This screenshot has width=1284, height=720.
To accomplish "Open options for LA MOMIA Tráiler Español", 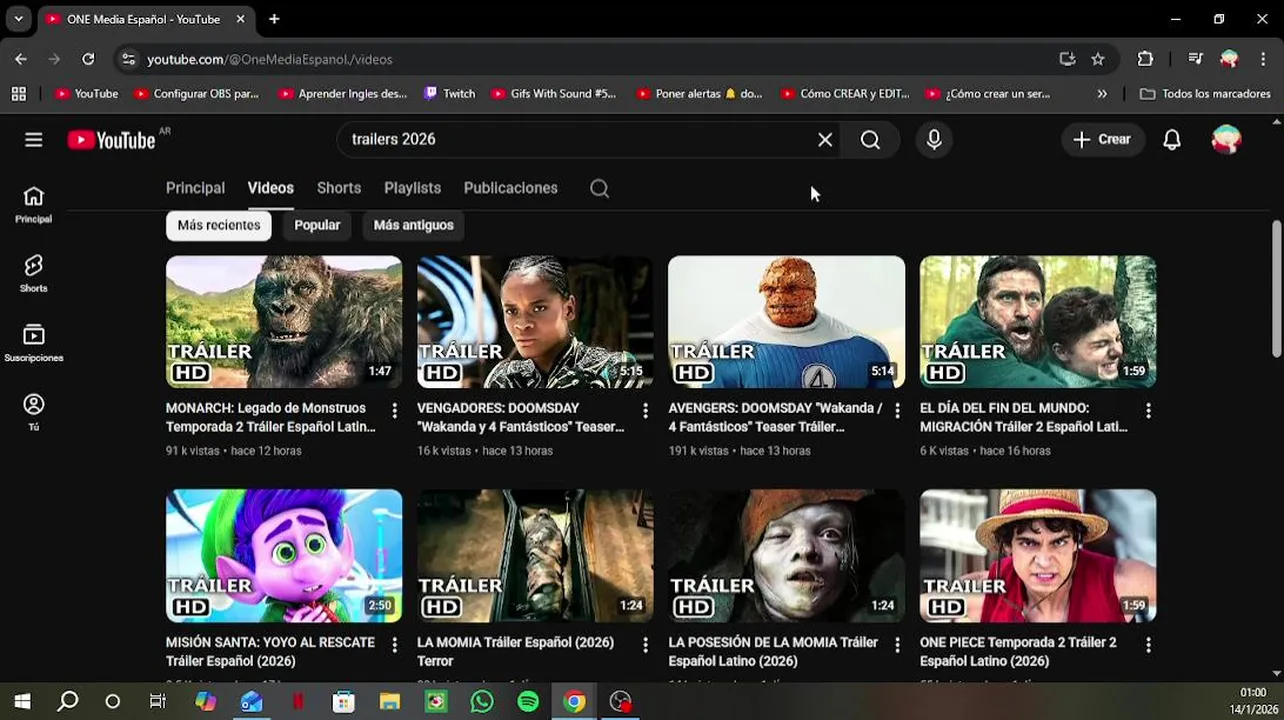I will [x=645, y=645].
